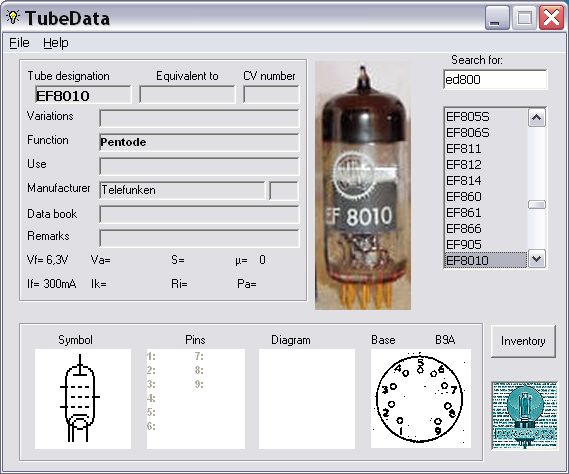Viewport: 569px width, 474px height.
Task: Click the Tube designation field EF8010
Action: tap(83, 95)
